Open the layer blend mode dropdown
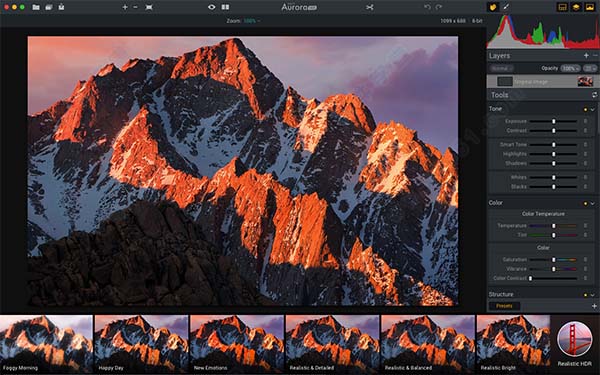This screenshot has height=375, width=600. [x=501, y=68]
